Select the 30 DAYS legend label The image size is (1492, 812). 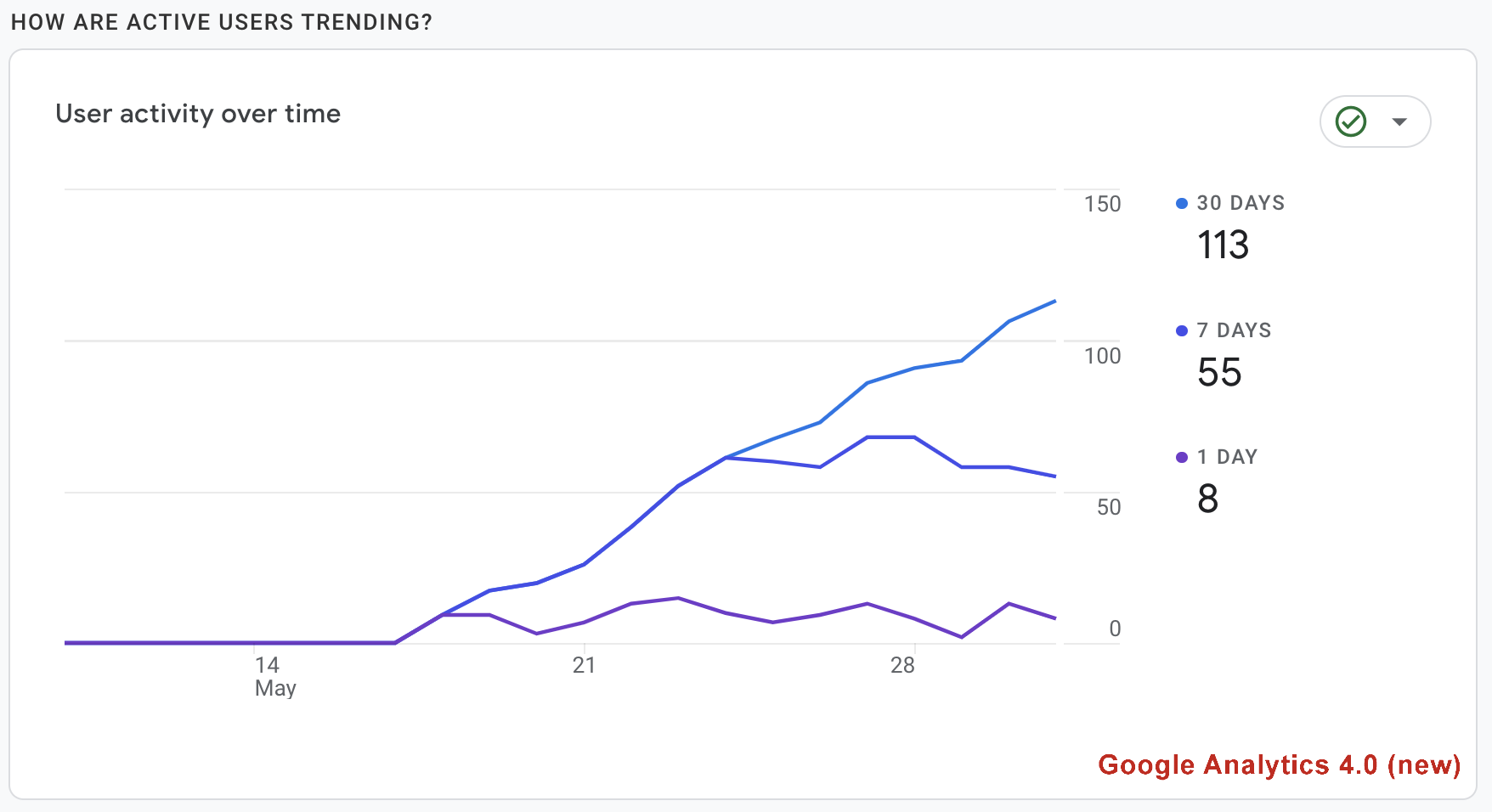(x=1241, y=203)
